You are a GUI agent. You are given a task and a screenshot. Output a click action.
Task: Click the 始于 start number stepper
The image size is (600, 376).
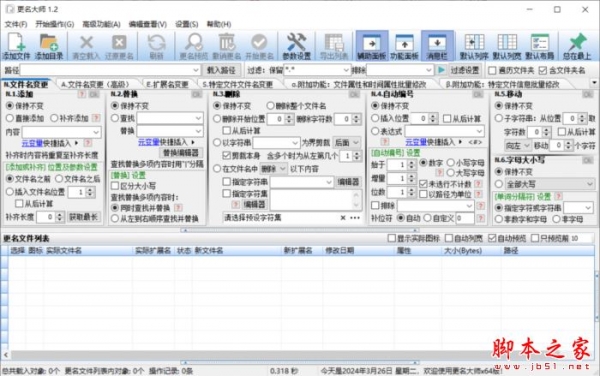(x=411, y=165)
